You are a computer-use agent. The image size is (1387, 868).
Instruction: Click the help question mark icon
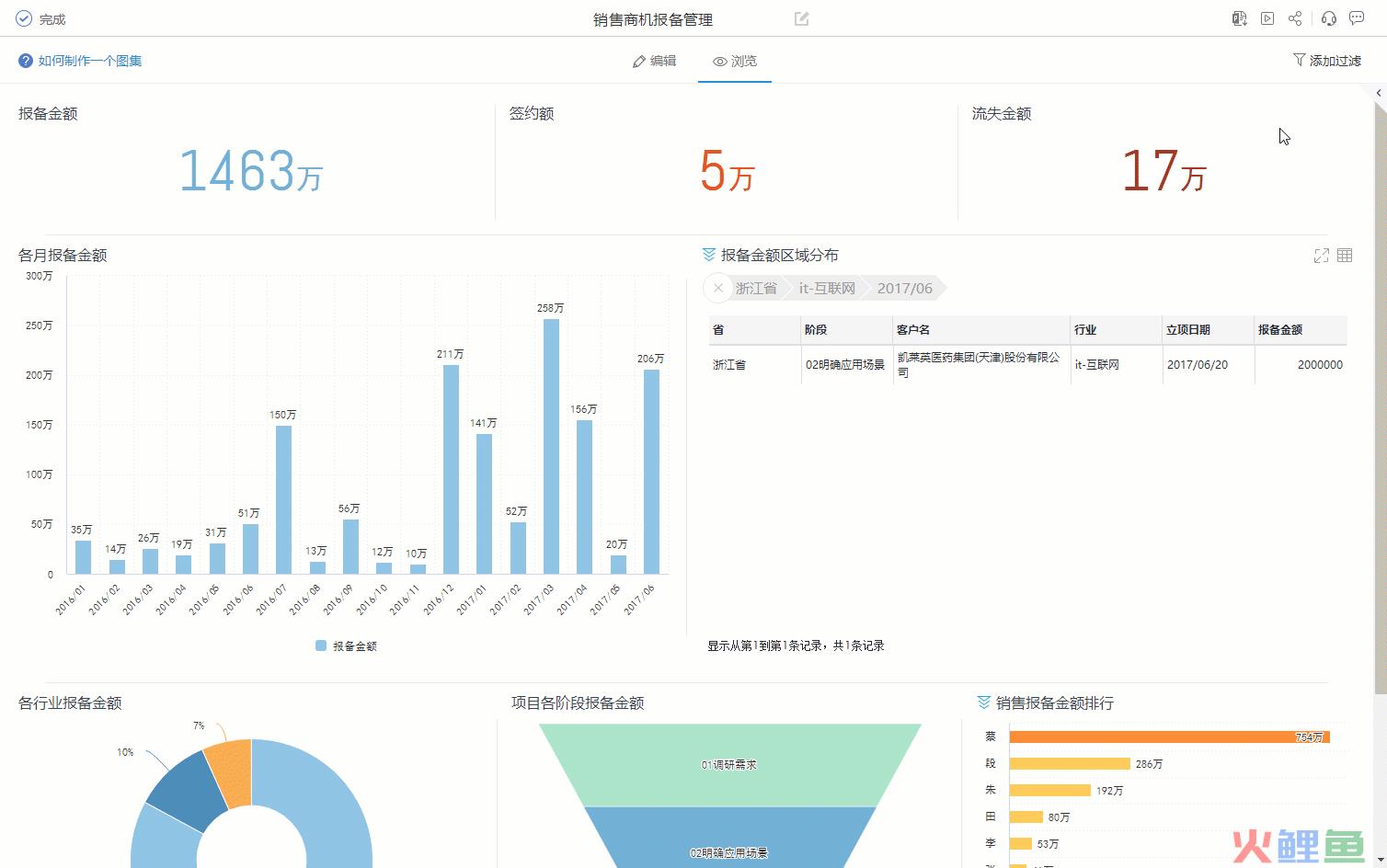tap(26, 61)
